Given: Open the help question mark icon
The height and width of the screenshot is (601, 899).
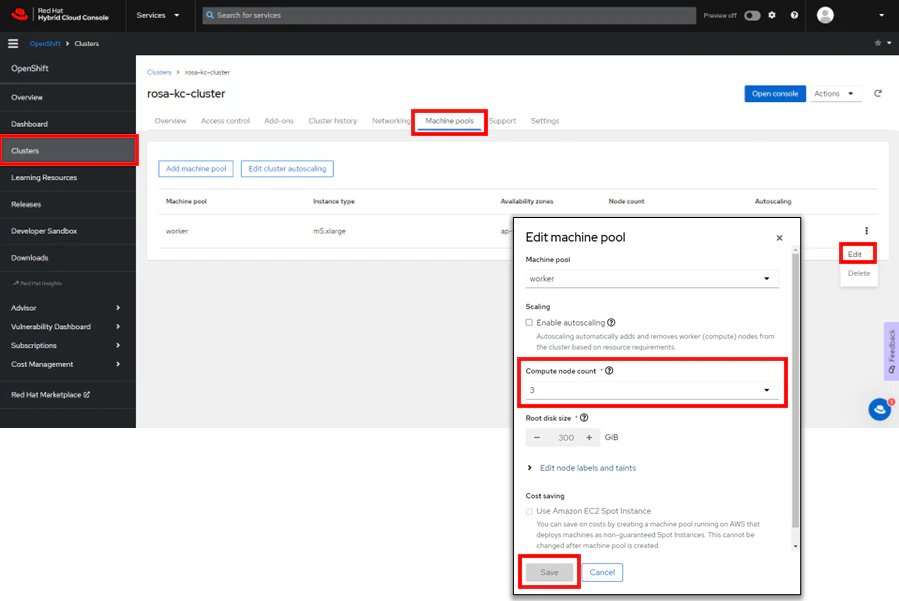Looking at the screenshot, I should (x=794, y=15).
